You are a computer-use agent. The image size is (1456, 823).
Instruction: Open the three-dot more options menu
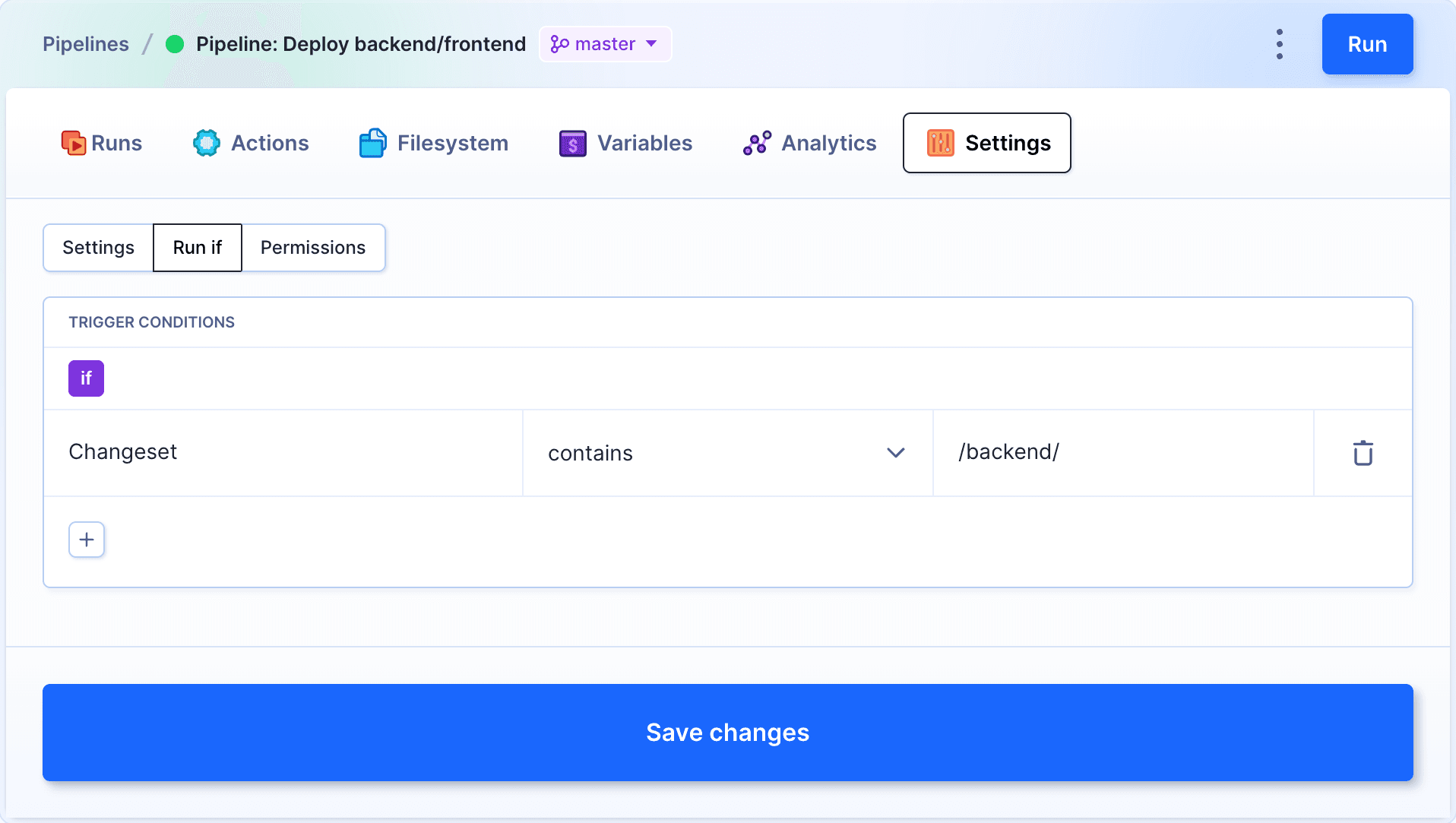point(1280,44)
